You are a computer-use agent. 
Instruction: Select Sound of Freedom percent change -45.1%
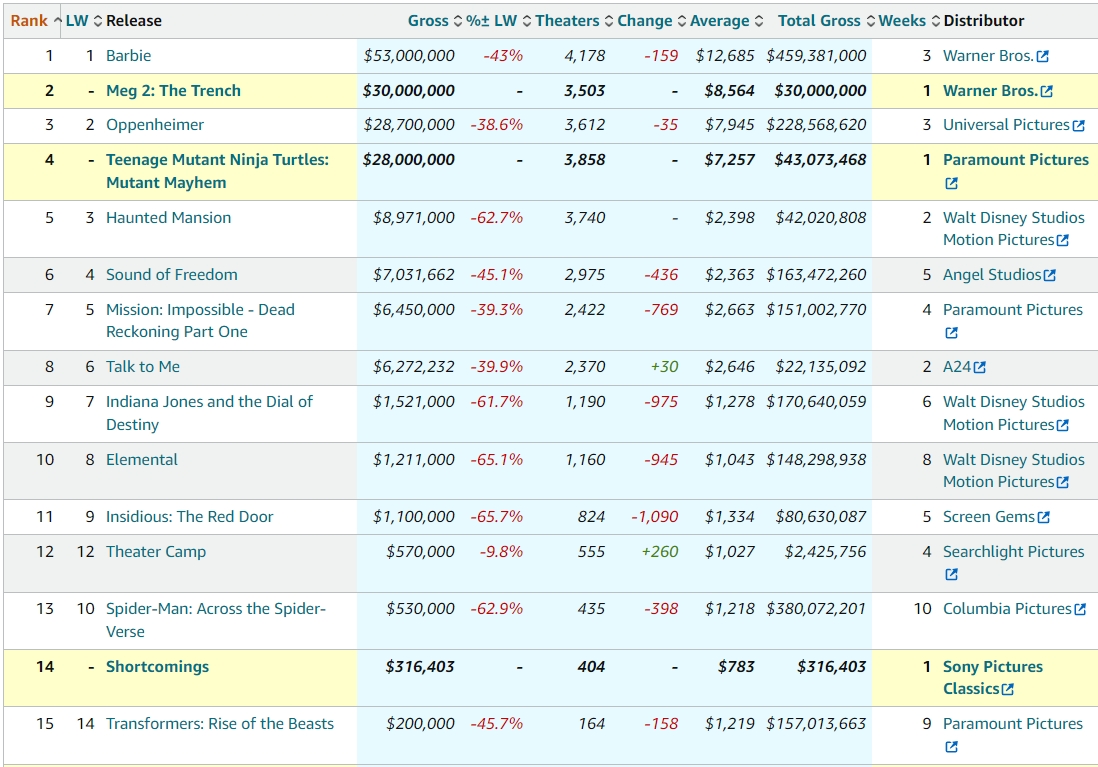(x=496, y=275)
